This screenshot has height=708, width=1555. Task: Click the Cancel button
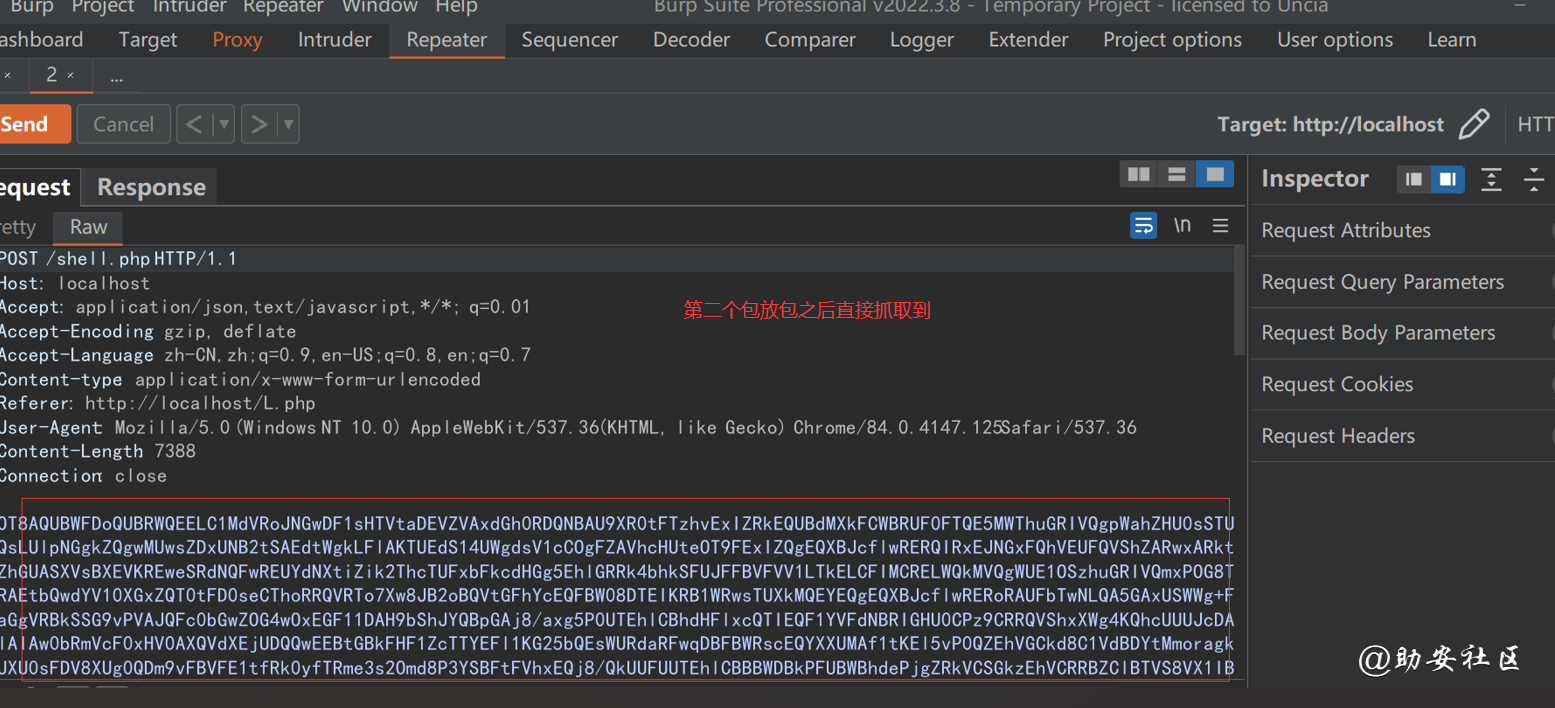tap(124, 124)
